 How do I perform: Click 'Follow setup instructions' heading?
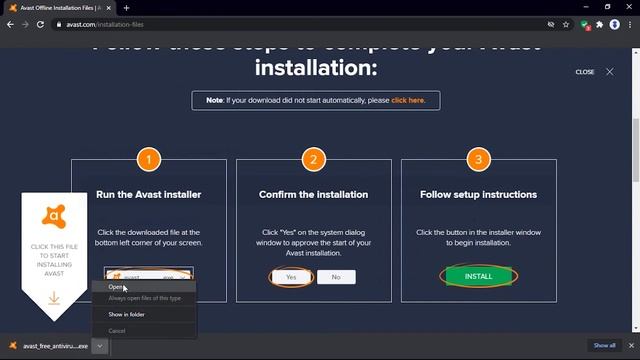478,195
